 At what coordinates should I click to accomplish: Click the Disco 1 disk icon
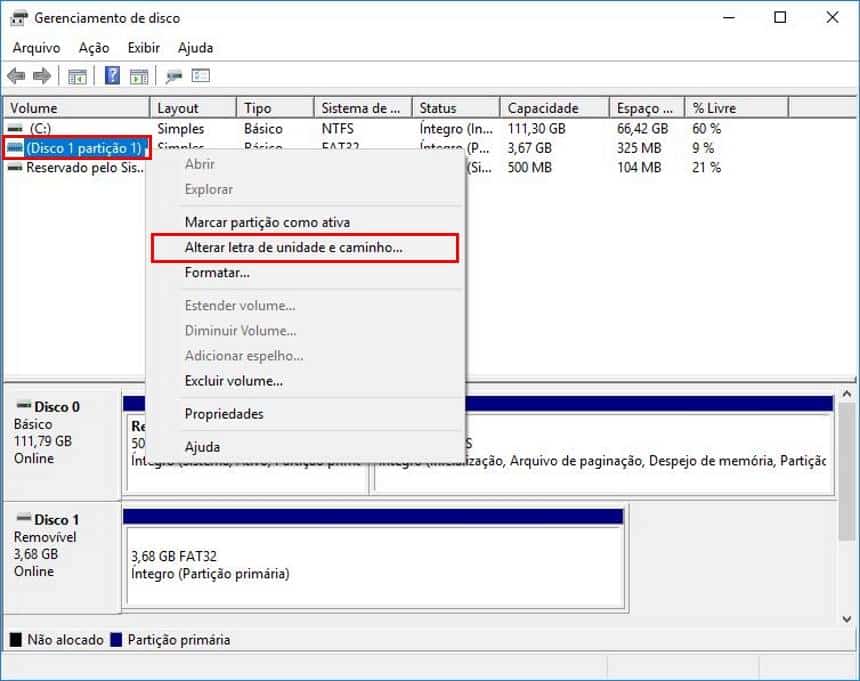(24, 518)
